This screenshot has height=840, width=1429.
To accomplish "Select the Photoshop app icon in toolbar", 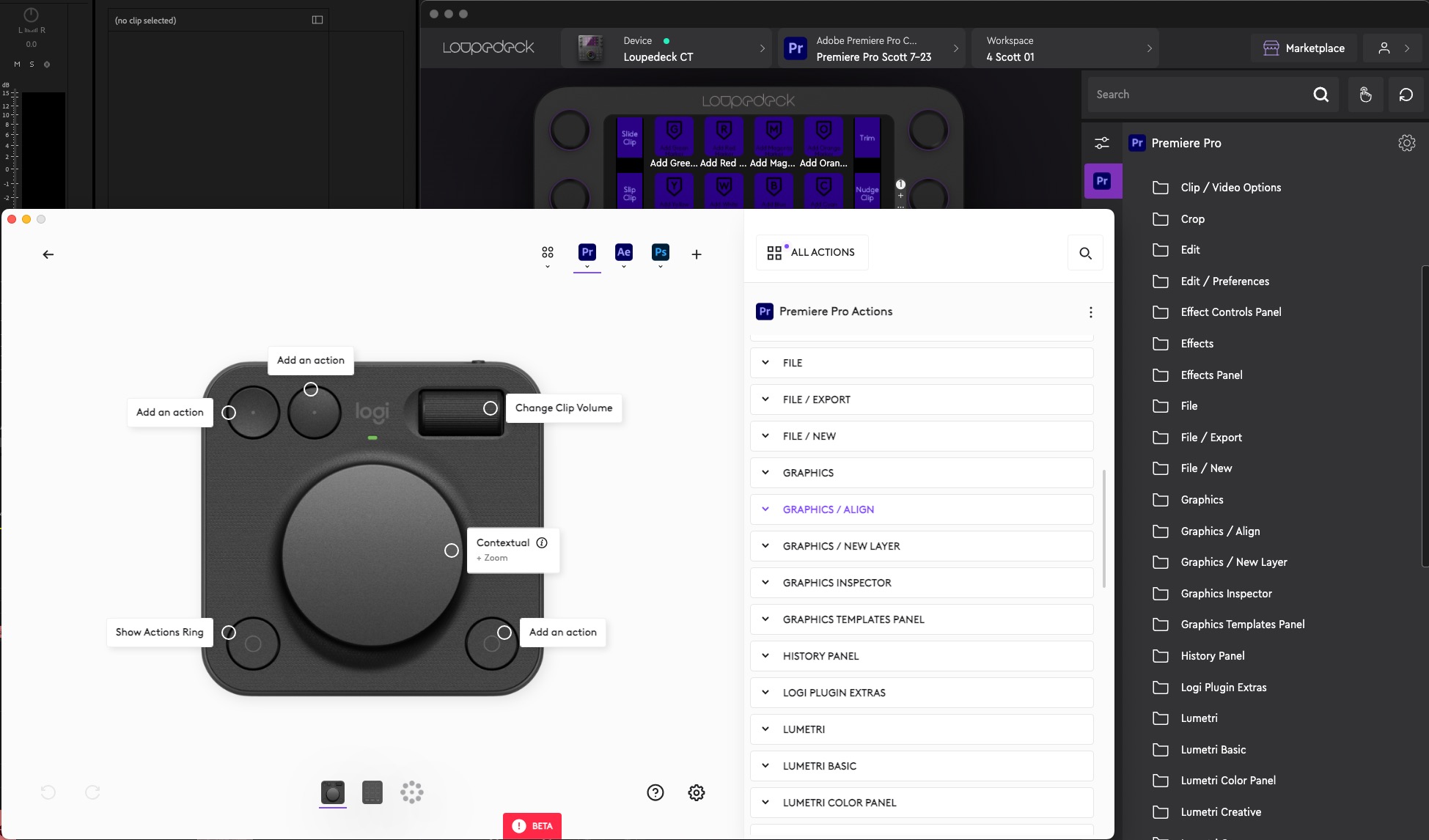I will pos(659,251).
